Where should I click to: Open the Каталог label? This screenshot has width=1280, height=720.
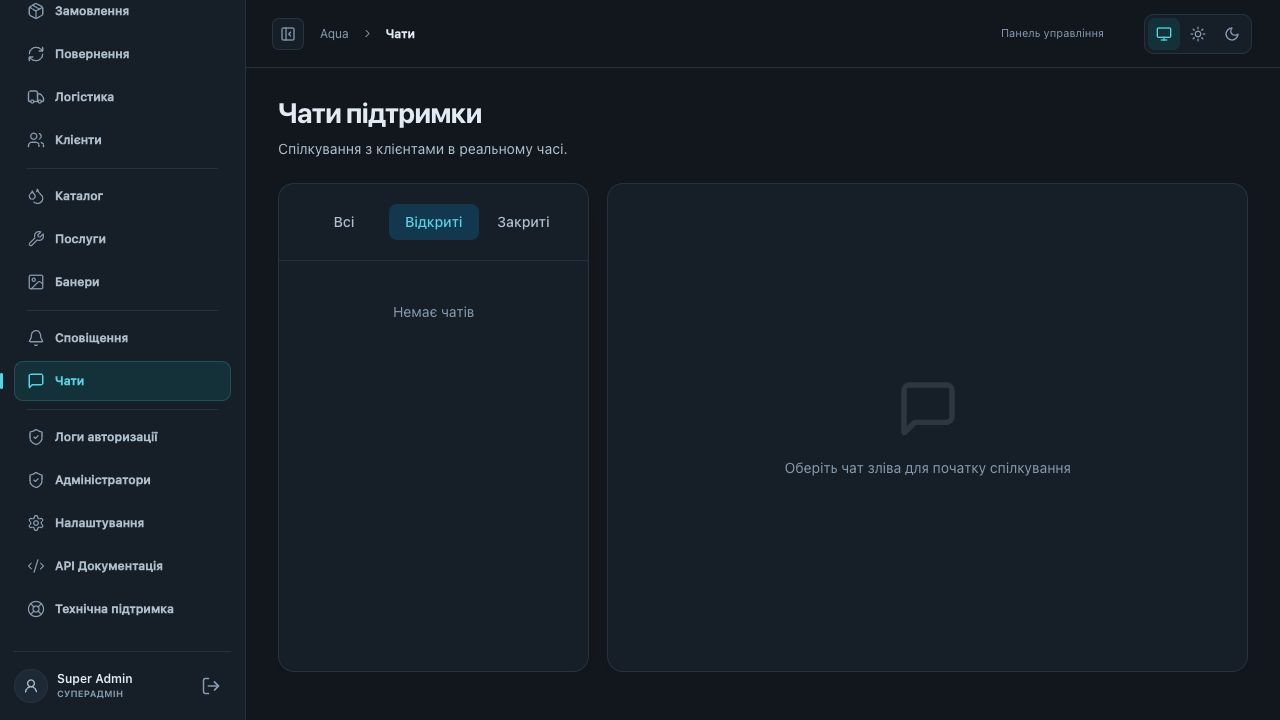pyautogui.click(x=79, y=196)
